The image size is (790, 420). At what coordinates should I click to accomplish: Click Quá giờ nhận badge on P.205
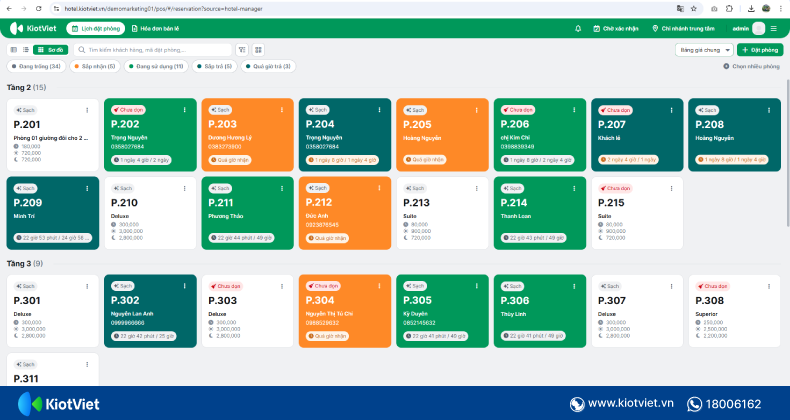pos(425,160)
